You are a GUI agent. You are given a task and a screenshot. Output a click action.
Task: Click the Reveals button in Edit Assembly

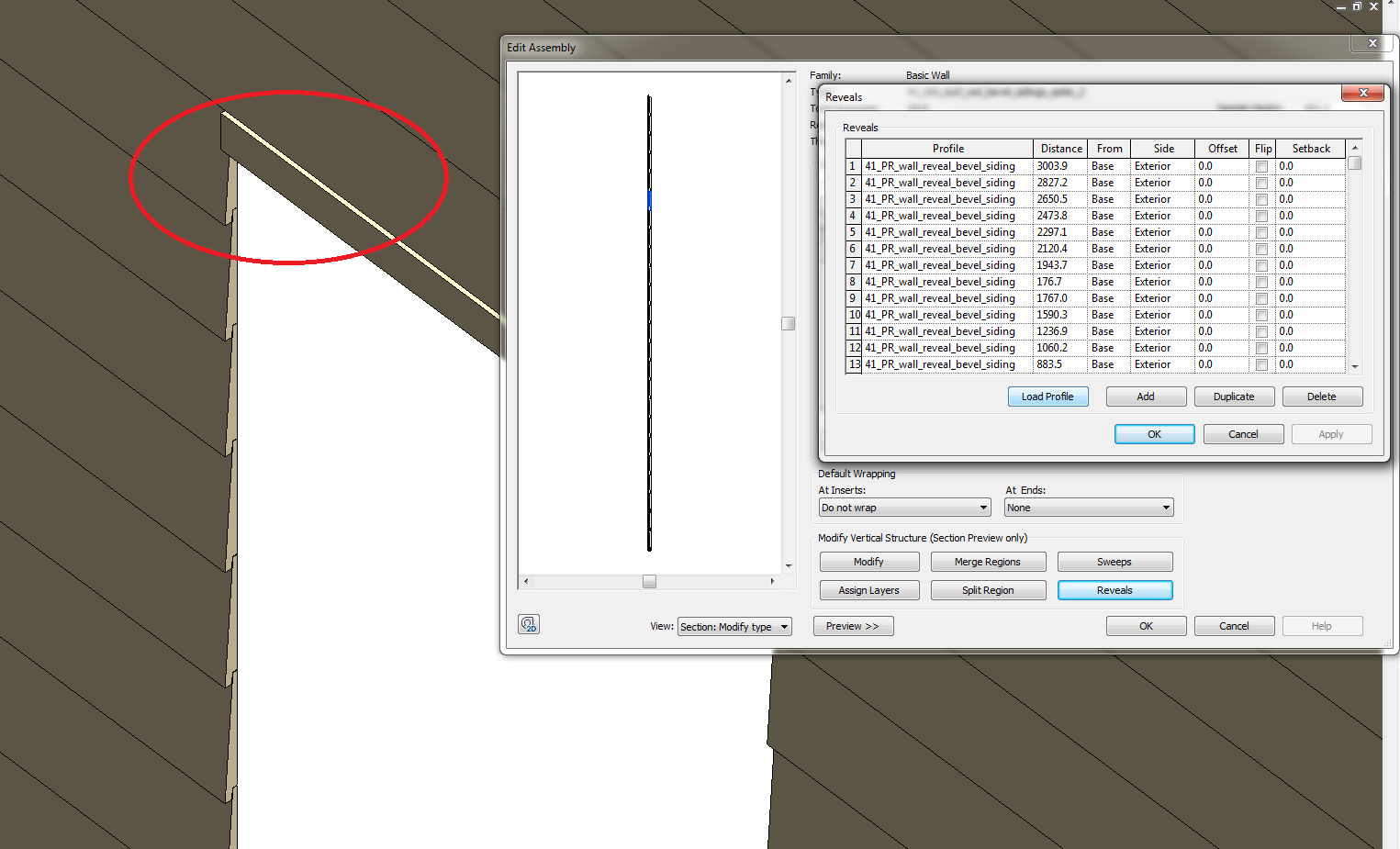click(1114, 590)
